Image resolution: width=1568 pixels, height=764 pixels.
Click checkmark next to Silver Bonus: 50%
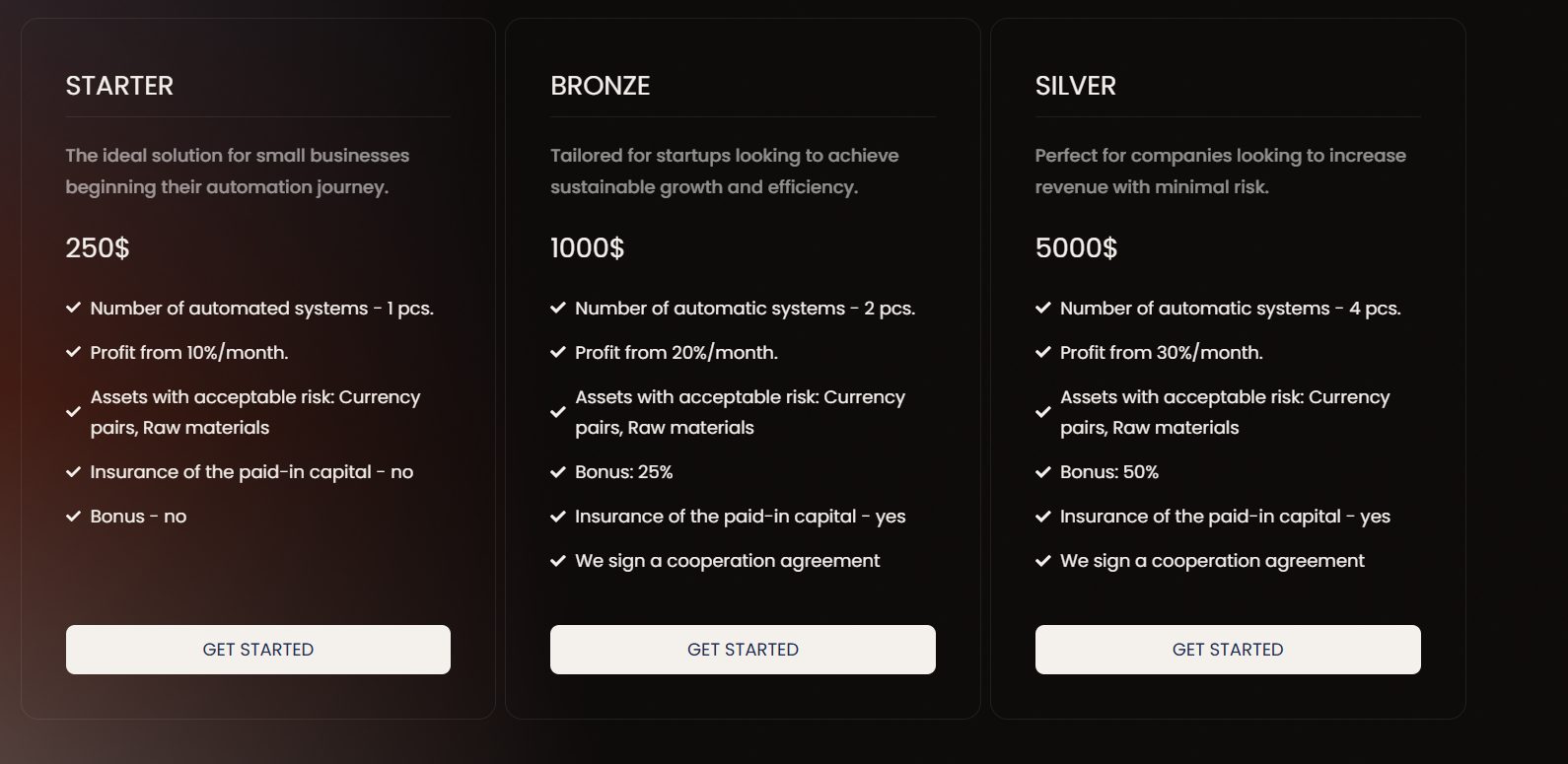click(1043, 471)
